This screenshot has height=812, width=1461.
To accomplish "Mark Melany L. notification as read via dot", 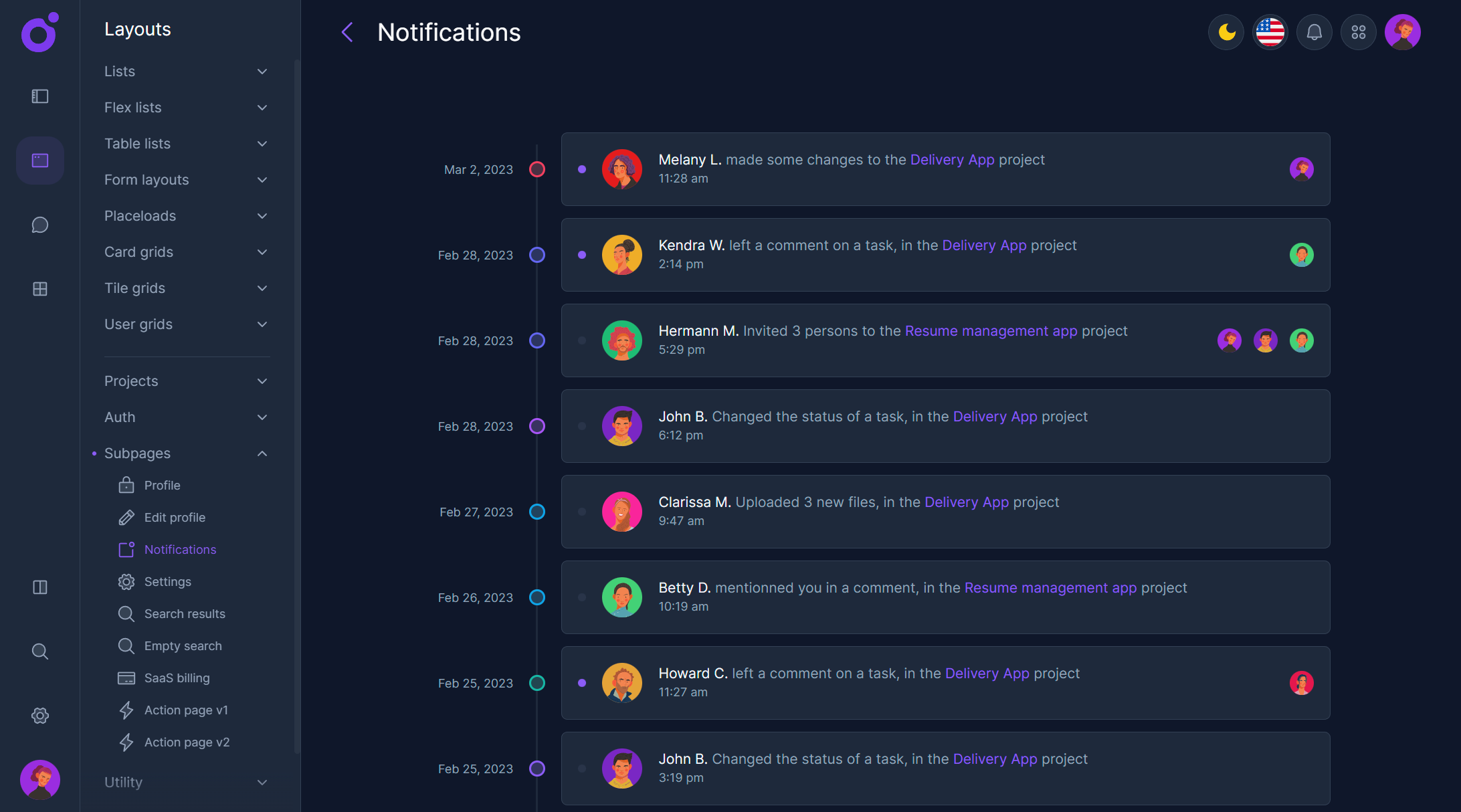I will tap(581, 169).
